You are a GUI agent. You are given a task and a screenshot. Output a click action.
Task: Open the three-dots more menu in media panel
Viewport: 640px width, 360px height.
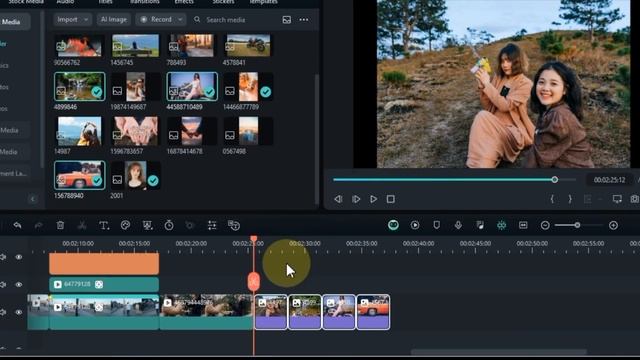[x=304, y=20]
